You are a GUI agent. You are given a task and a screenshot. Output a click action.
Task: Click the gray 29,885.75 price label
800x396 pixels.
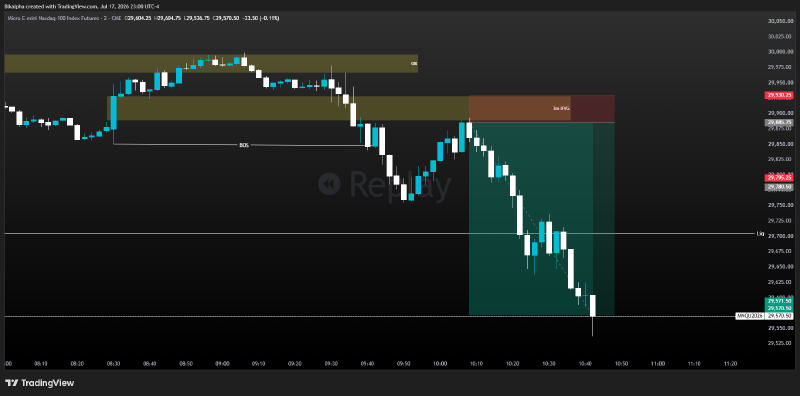[778, 122]
